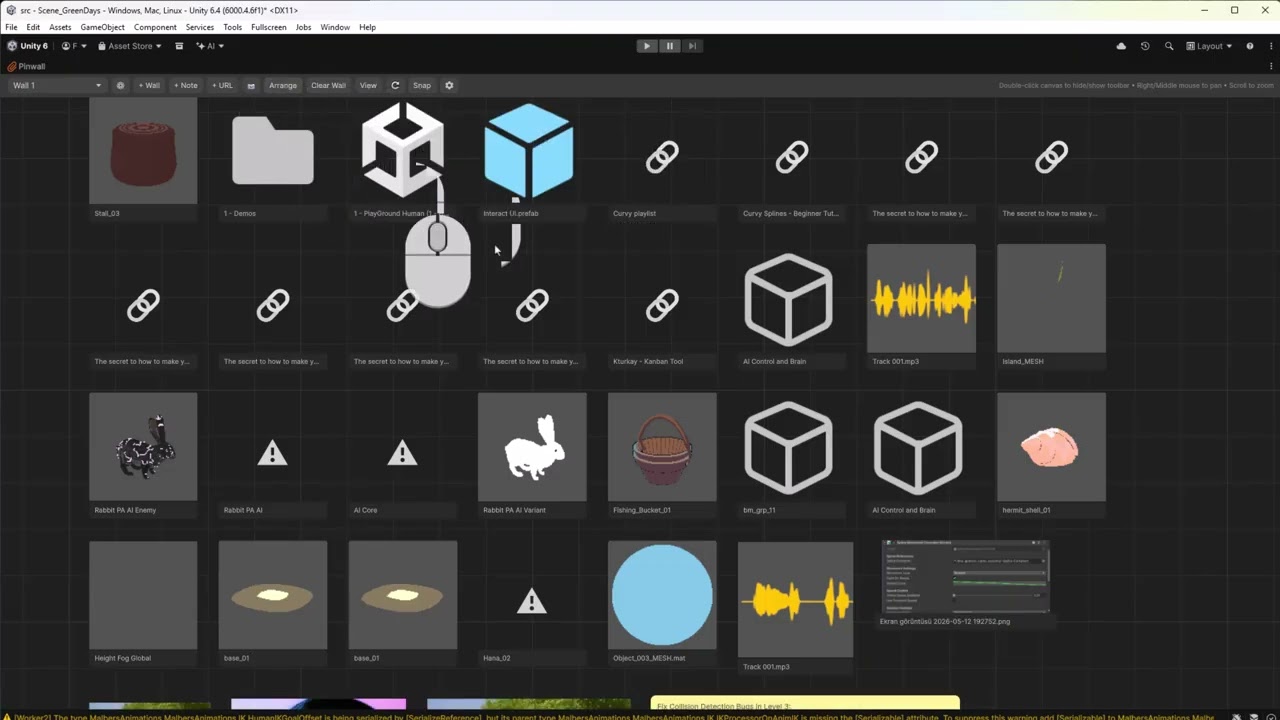Image resolution: width=1280 pixels, height=720 pixels.
Task: Select the Pinwall tab
Action: tap(27, 66)
